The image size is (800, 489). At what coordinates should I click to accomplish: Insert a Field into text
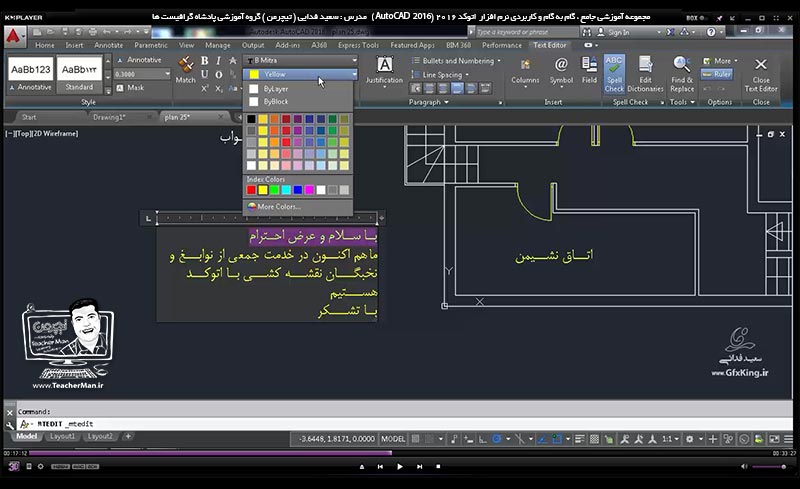point(589,70)
